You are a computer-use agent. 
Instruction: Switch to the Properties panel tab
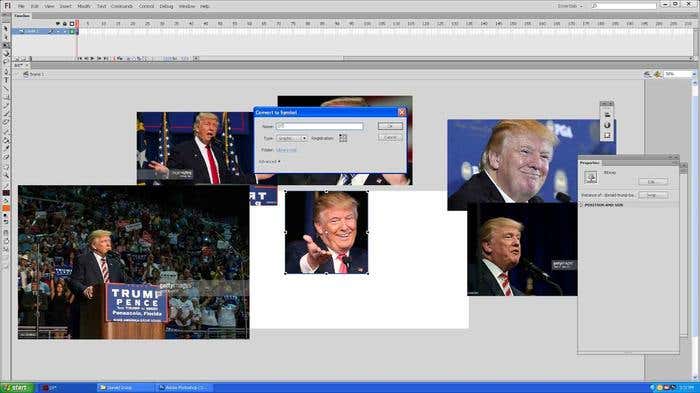pos(590,163)
